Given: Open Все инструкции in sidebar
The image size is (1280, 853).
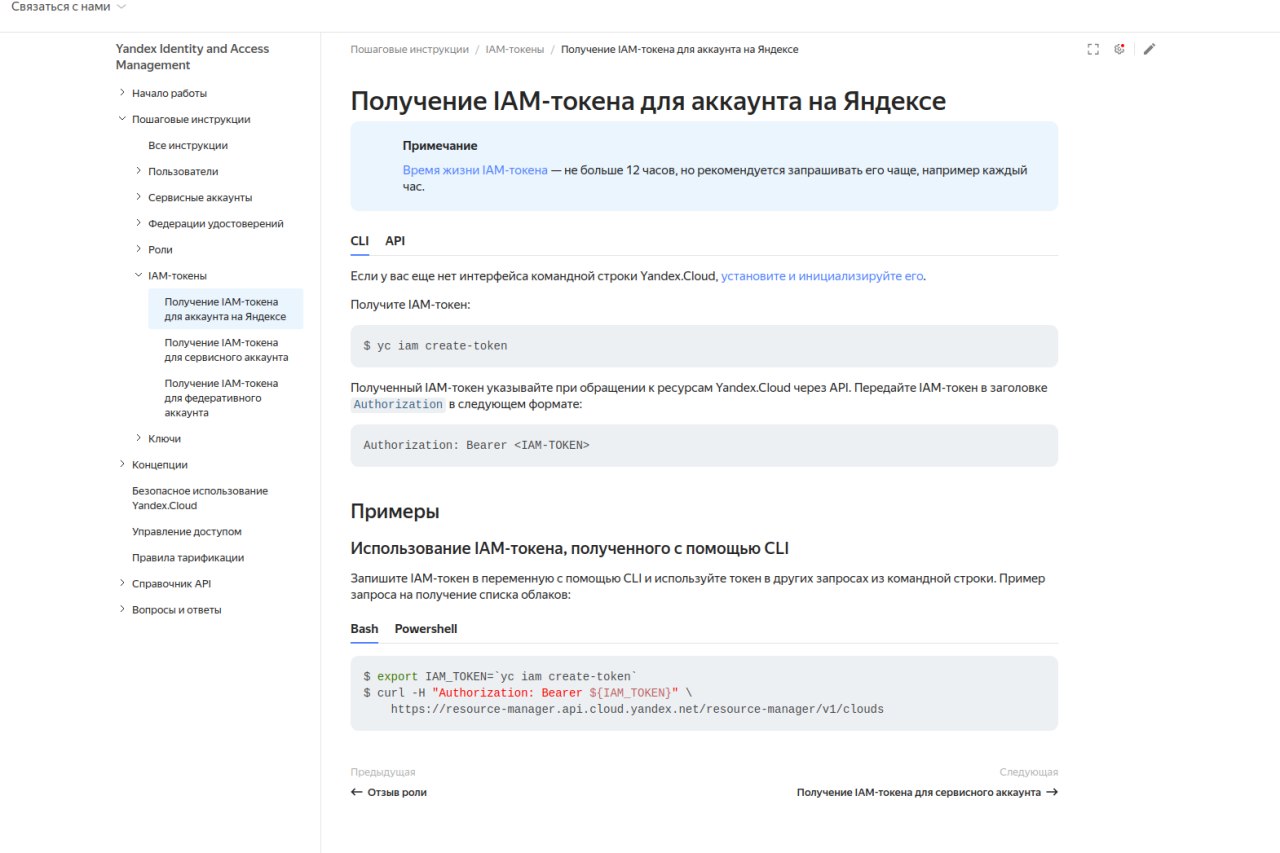Looking at the screenshot, I should click(x=188, y=145).
